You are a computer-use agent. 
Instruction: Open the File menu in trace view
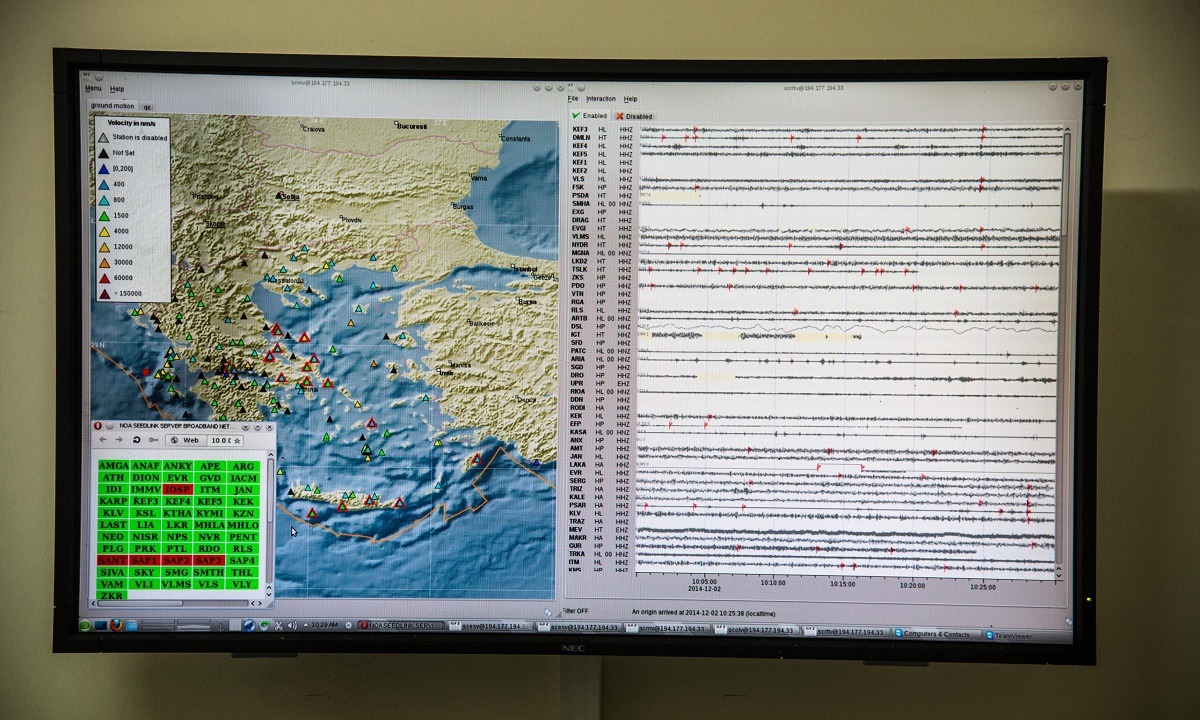[573, 99]
